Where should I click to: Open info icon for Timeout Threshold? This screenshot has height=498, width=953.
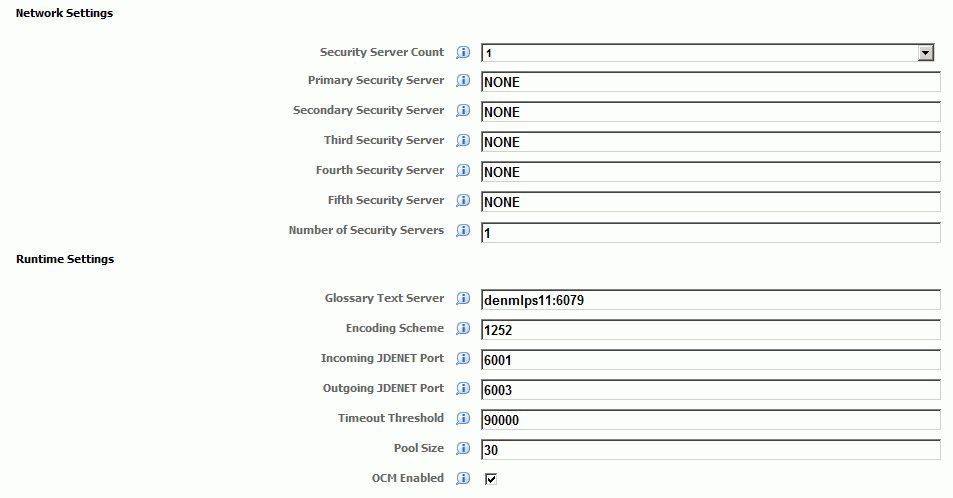(463, 419)
